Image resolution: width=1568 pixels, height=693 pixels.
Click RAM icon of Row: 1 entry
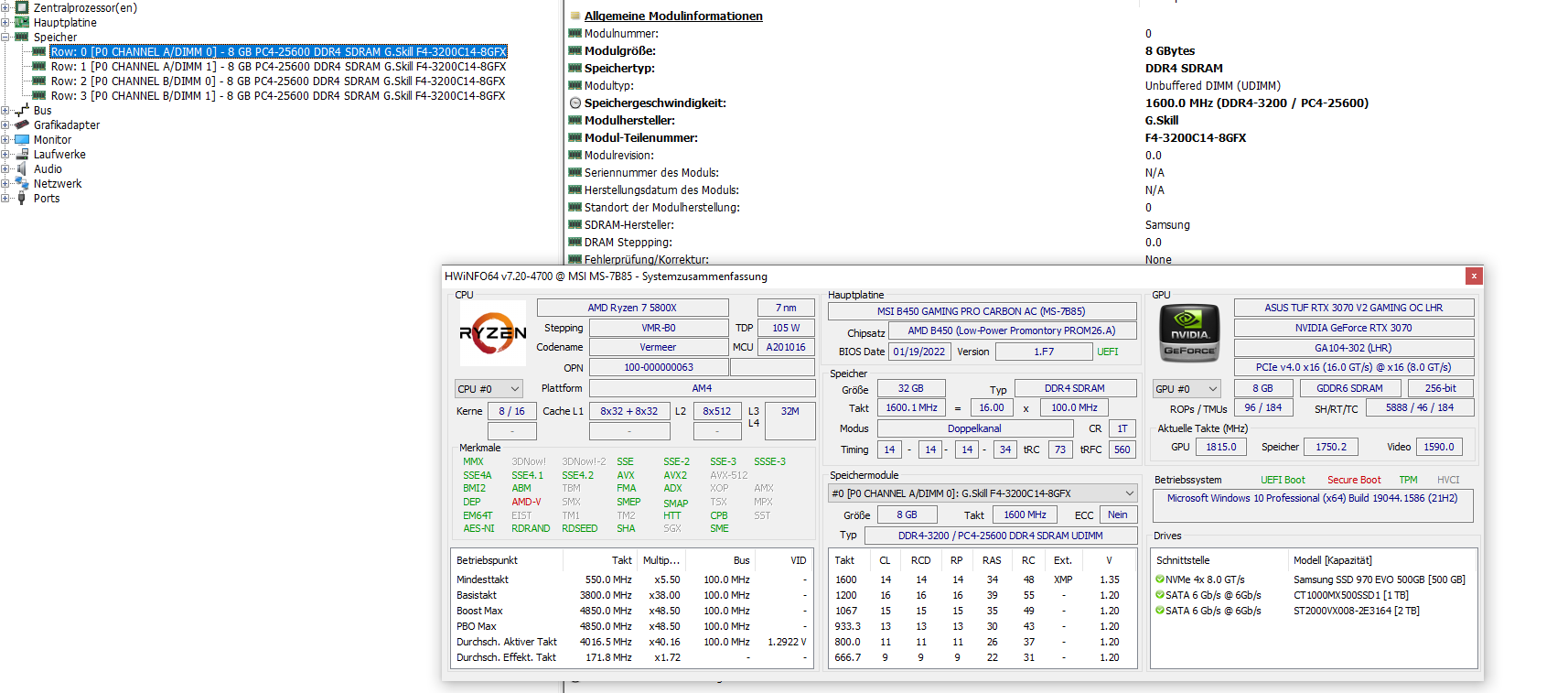39,66
